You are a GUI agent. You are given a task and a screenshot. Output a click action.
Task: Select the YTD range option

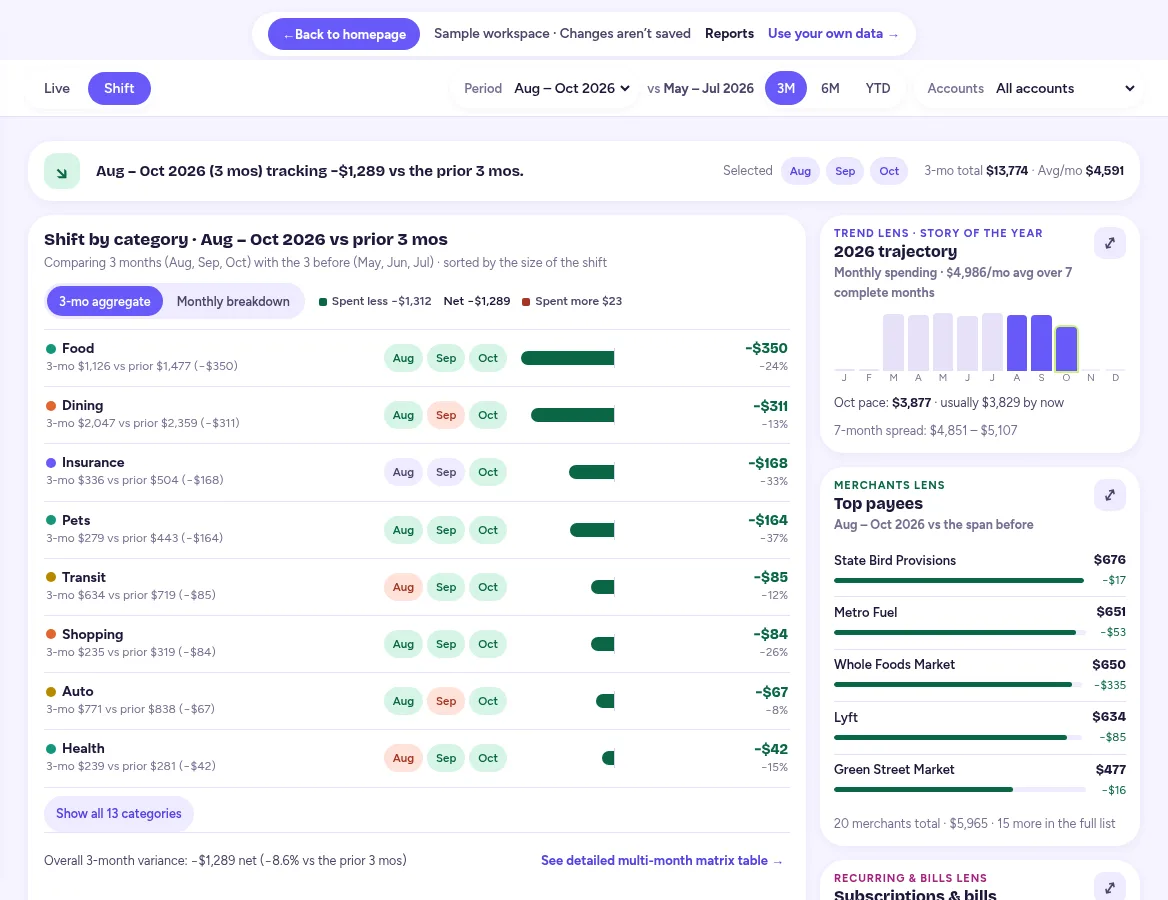coord(877,89)
